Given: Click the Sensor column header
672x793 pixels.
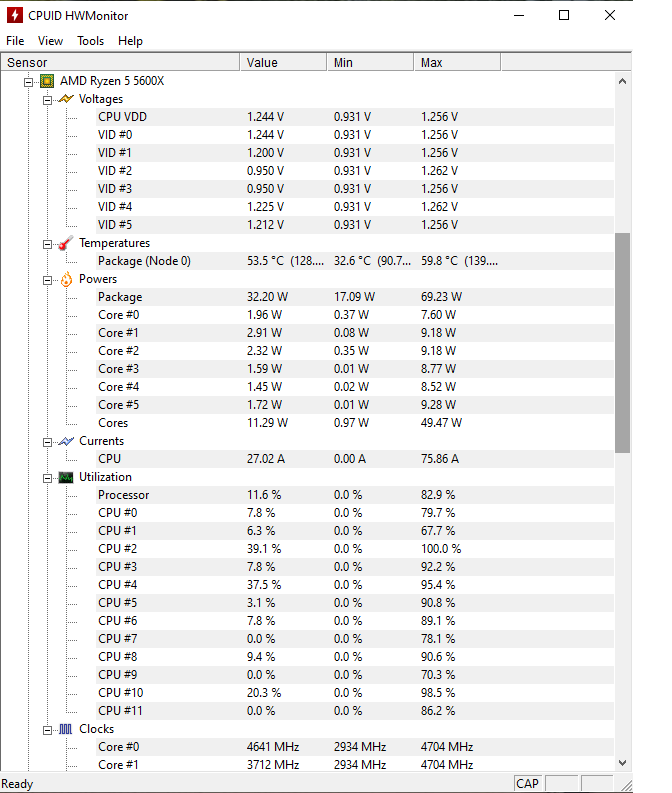Looking at the screenshot, I should [x=120, y=63].
